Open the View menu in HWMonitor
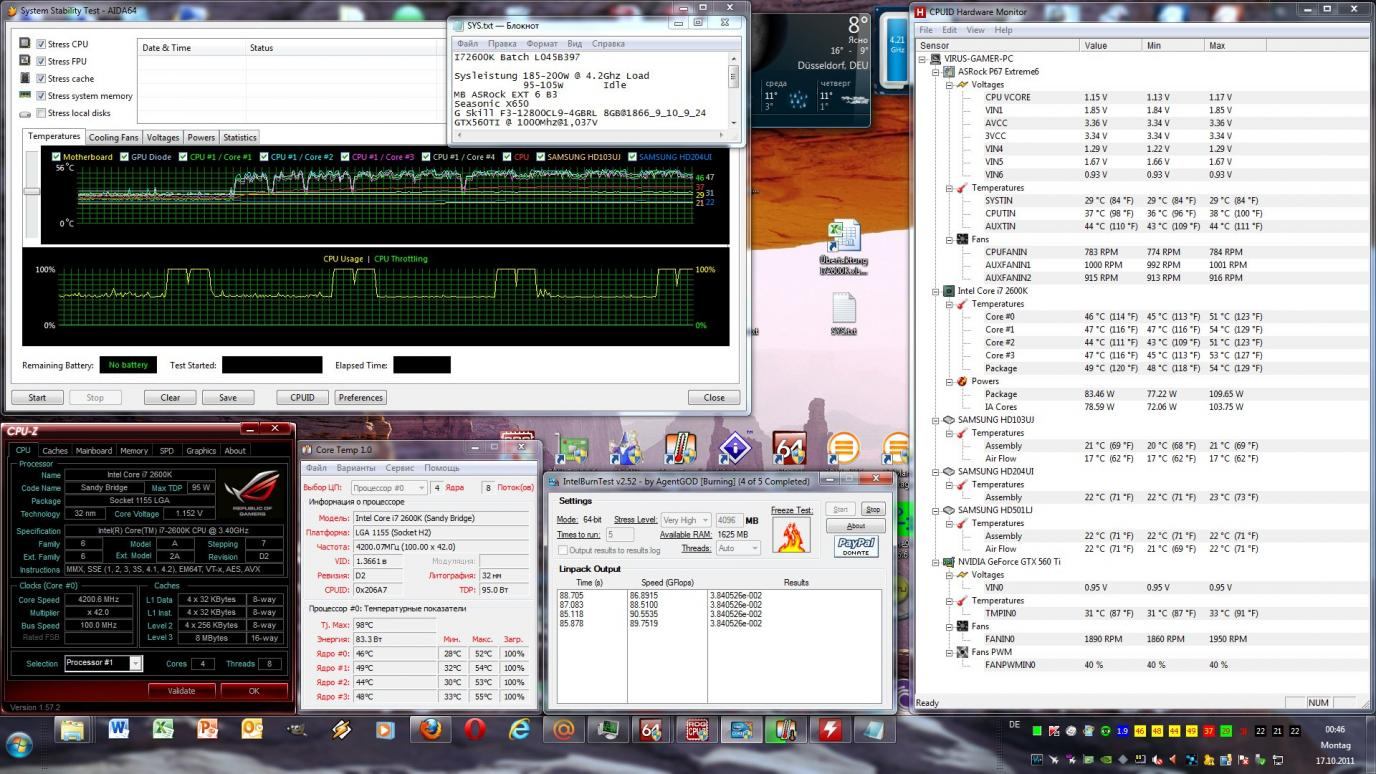Viewport: 1376px width, 774px height. [975, 30]
